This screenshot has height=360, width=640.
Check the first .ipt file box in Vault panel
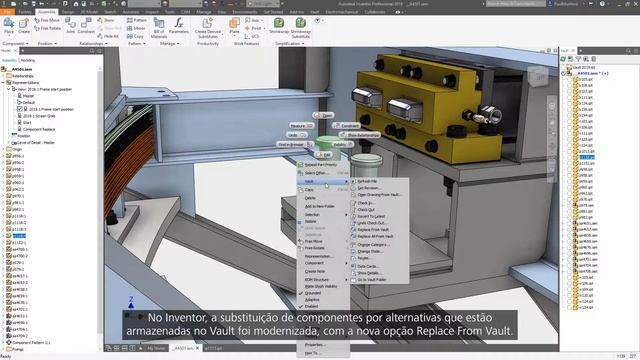[569, 79]
